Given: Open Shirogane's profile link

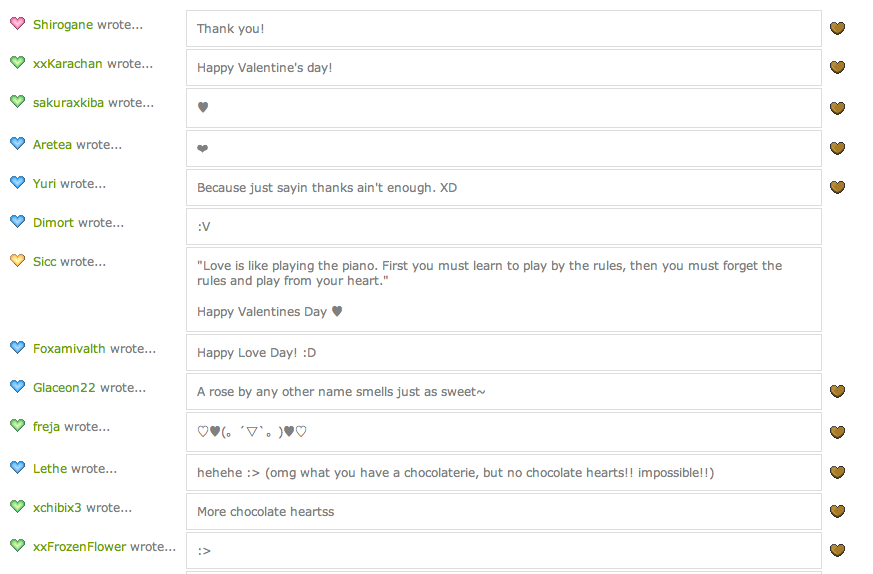Looking at the screenshot, I should tap(63, 24).
